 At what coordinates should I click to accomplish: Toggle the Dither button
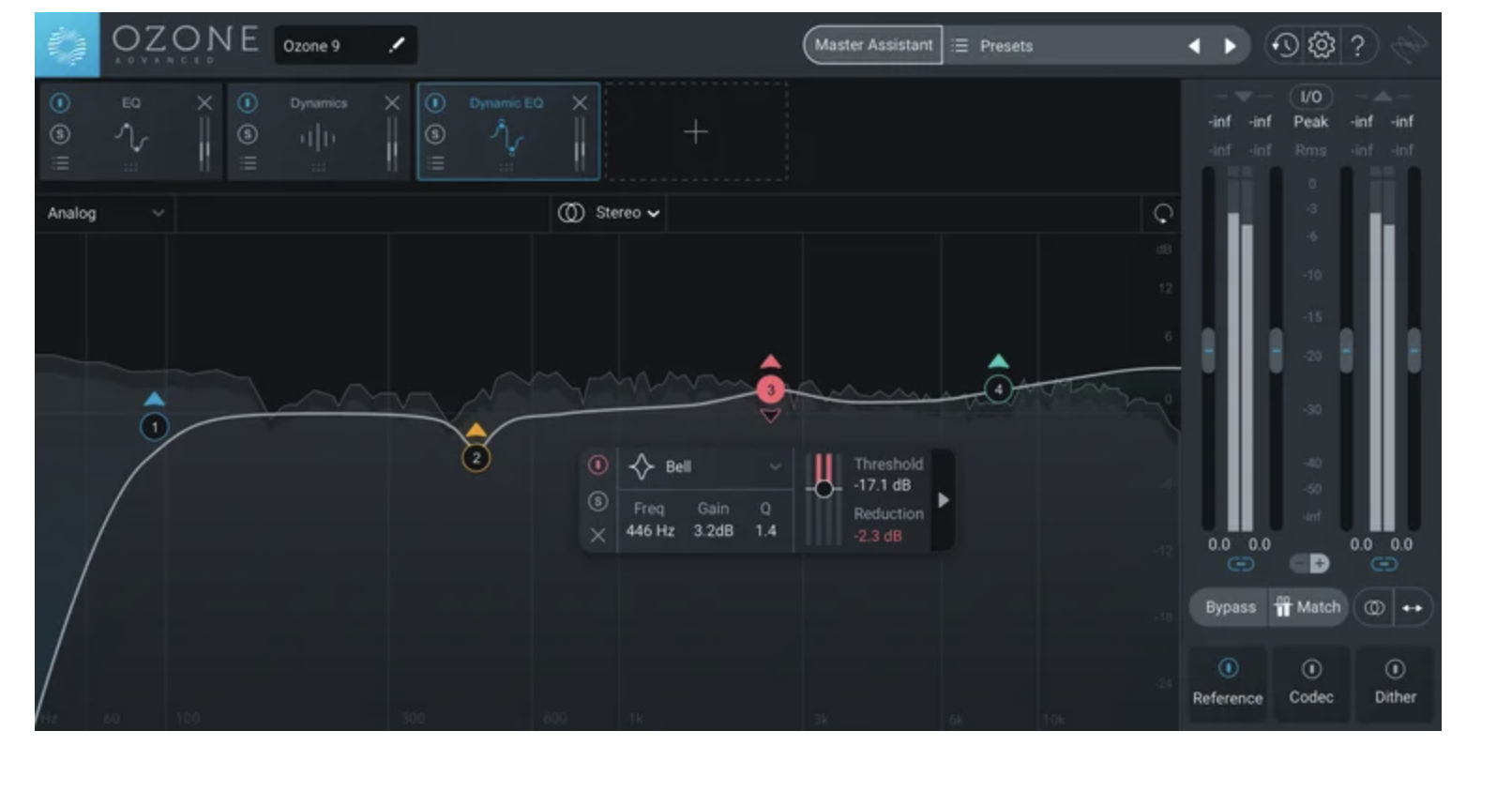(1395, 682)
